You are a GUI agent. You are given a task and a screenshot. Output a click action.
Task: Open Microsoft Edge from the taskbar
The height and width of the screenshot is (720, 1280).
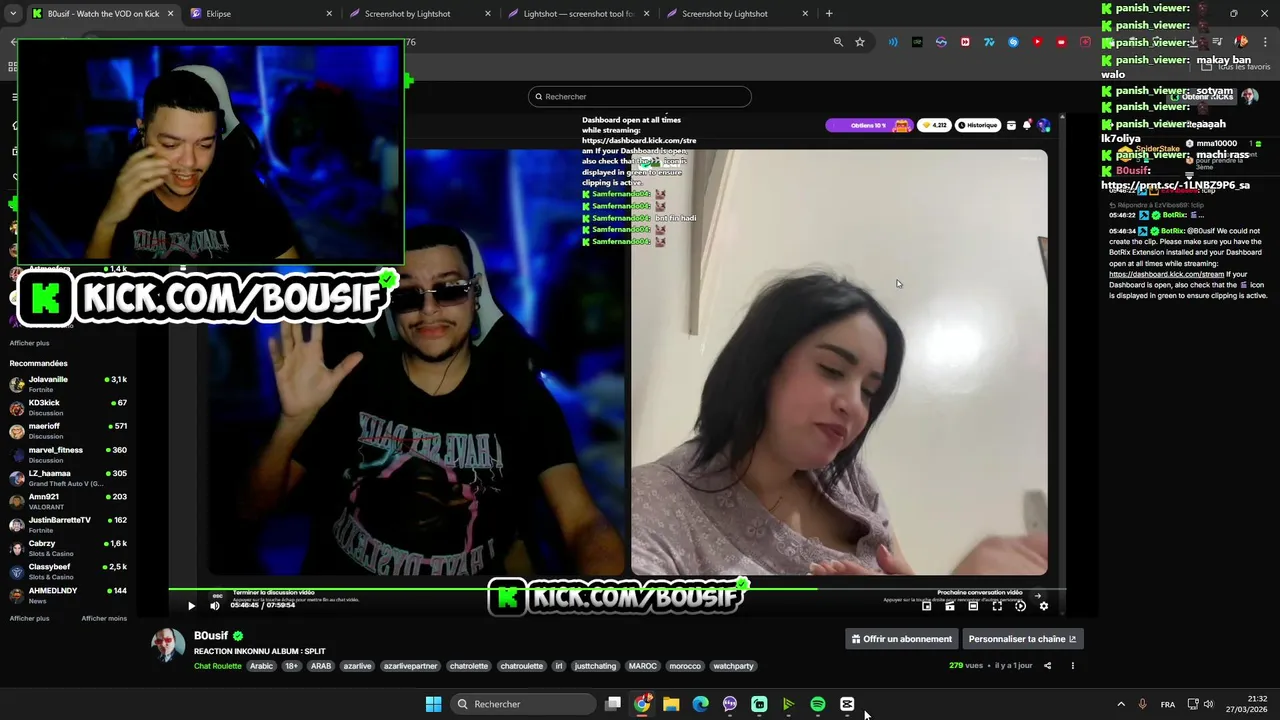(701, 704)
